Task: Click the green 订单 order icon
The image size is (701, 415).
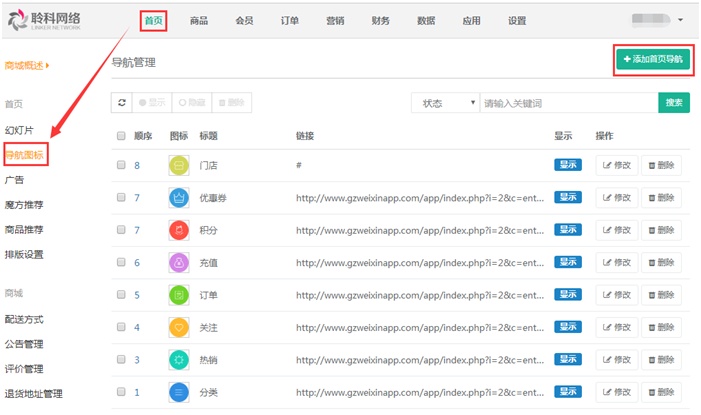Action: tap(179, 296)
